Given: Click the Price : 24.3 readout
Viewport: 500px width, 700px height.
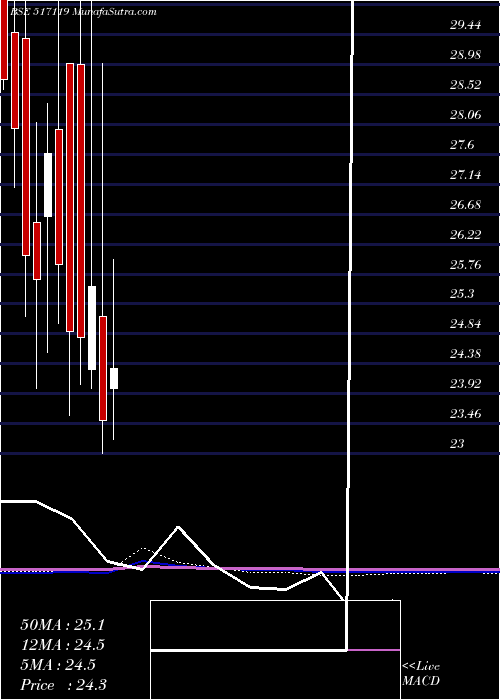Looking at the screenshot, I should 63,685.
